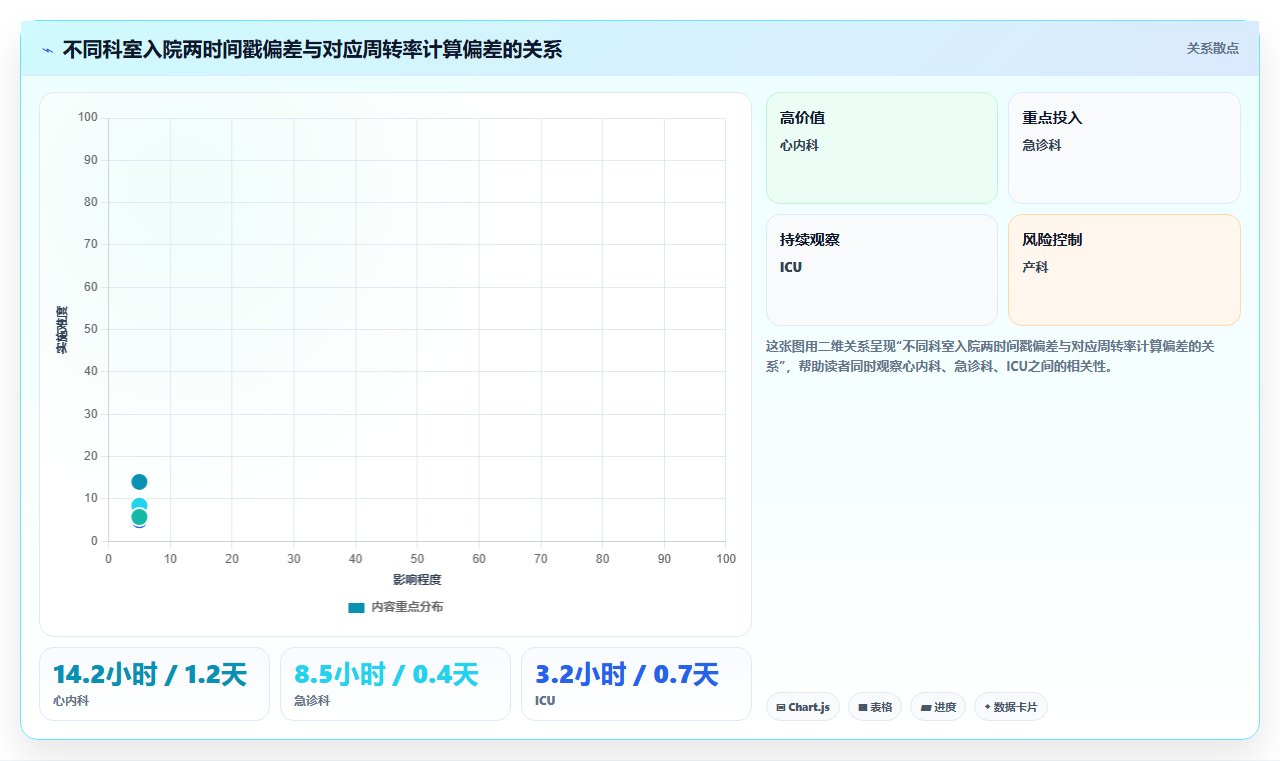Click the 影响程度 x-axis title
The width and height of the screenshot is (1280, 761).
417,580
